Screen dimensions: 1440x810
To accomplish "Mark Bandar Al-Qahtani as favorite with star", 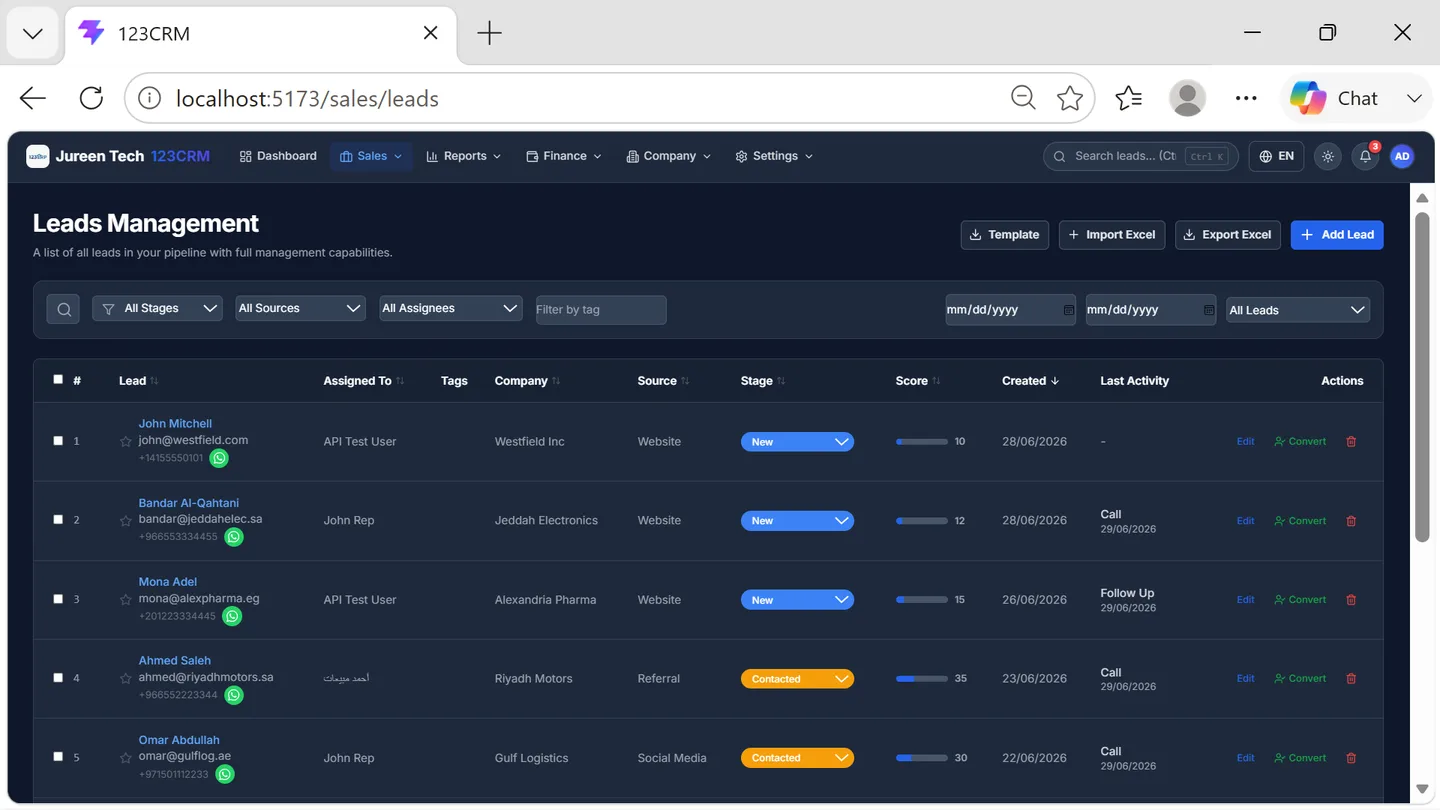I will coord(126,520).
